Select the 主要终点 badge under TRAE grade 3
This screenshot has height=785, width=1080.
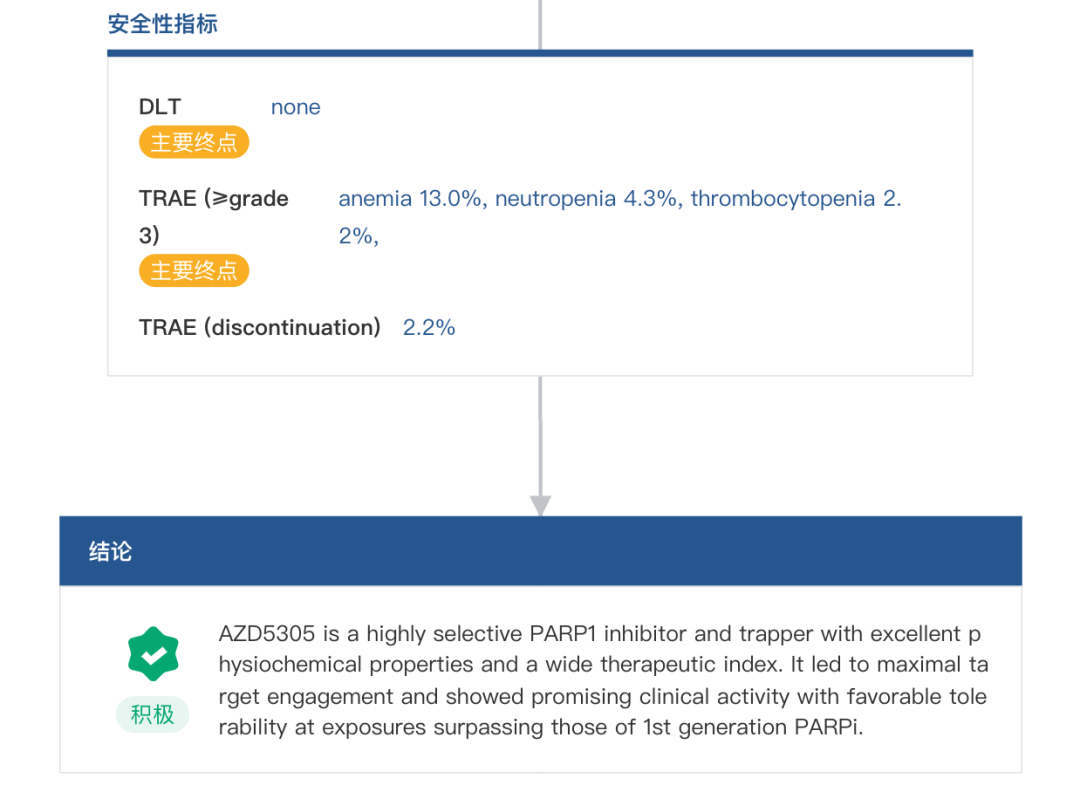click(x=193, y=271)
